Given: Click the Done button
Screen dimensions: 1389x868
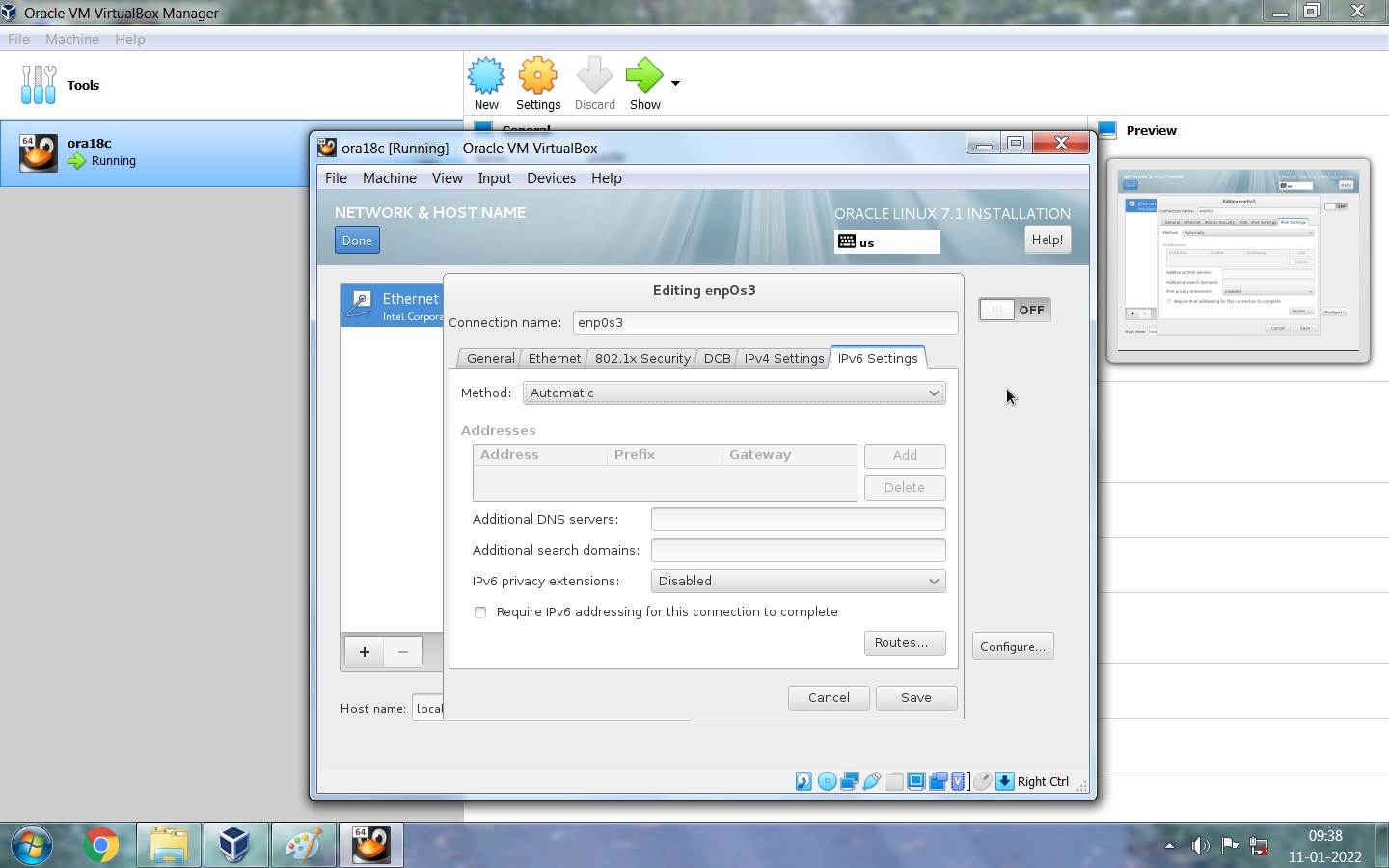Looking at the screenshot, I should click(357, 240).
